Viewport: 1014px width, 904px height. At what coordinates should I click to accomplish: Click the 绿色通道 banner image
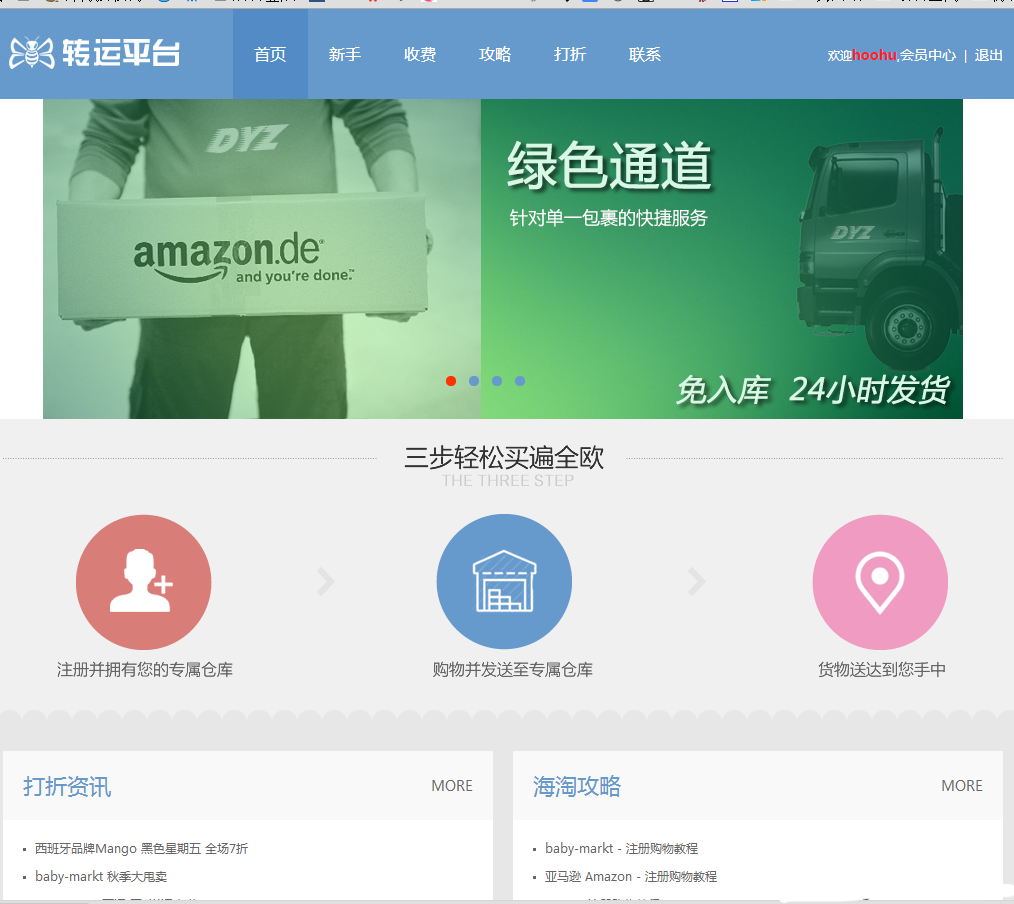click(502, 259)
